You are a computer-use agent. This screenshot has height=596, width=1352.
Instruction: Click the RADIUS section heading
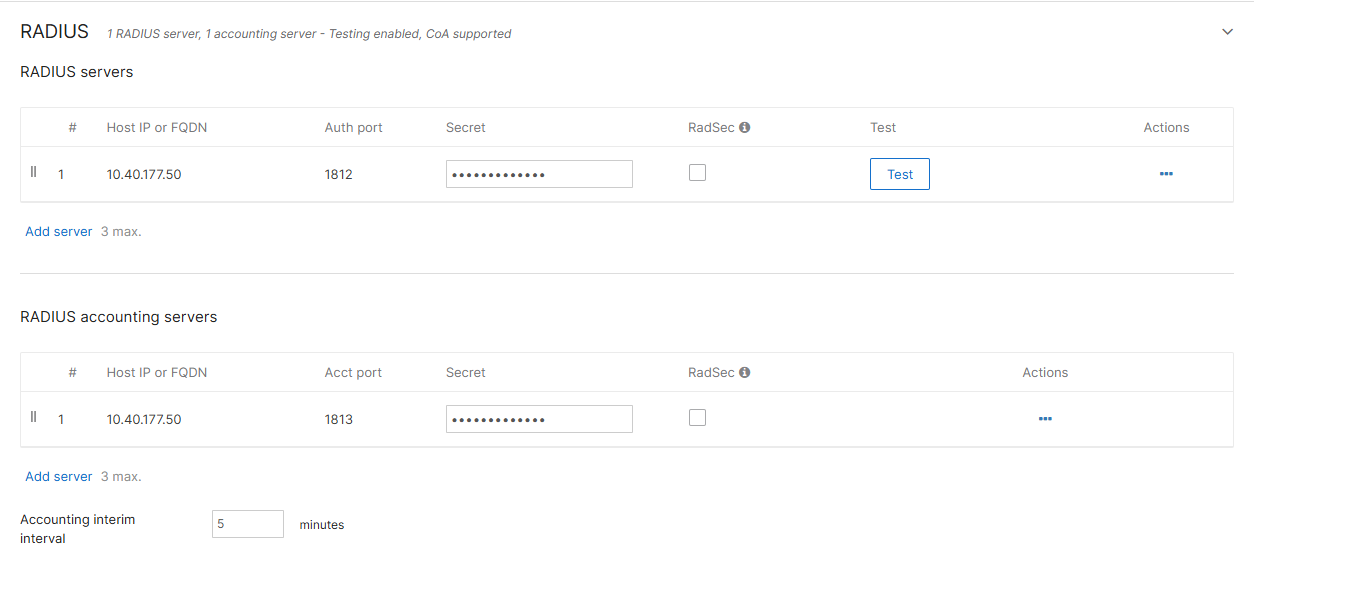[x=54, y=32]
